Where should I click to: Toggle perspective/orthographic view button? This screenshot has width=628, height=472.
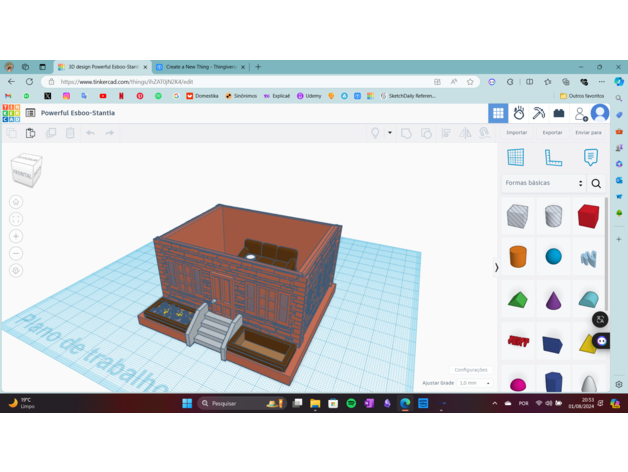point(16,271)
